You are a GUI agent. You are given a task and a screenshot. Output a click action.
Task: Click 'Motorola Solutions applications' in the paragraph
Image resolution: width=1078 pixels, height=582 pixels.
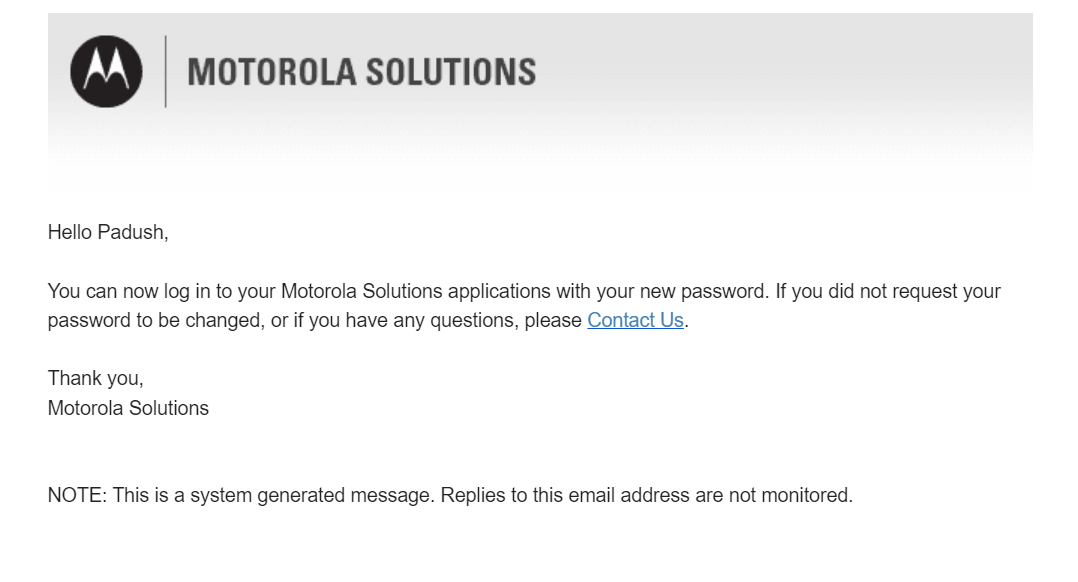click(416, 291)
